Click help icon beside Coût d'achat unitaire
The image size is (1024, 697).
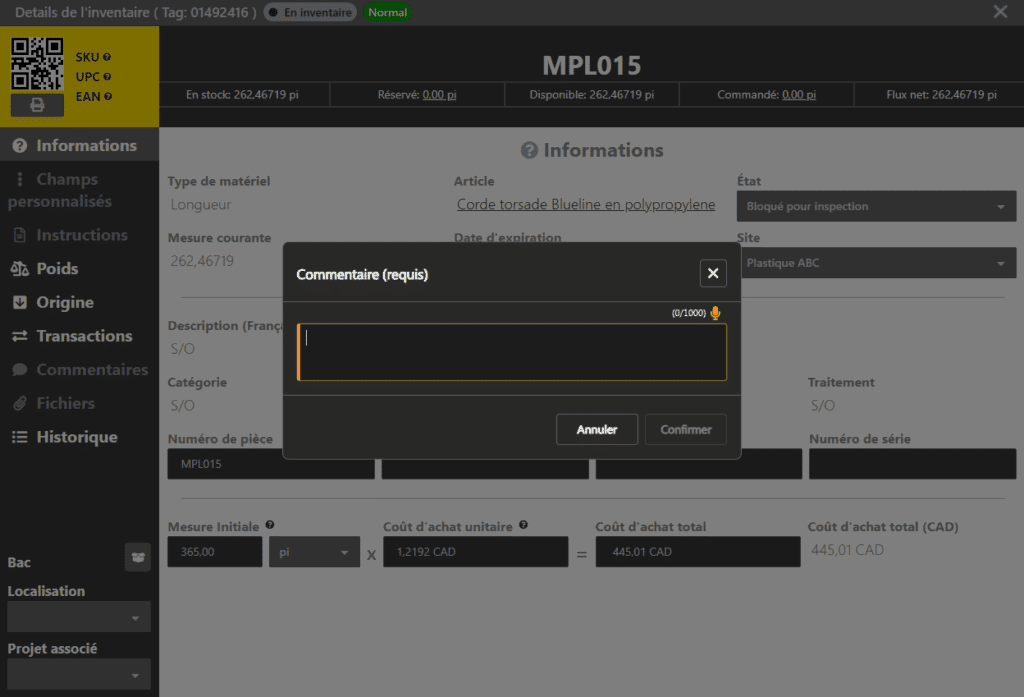(524, 525)
